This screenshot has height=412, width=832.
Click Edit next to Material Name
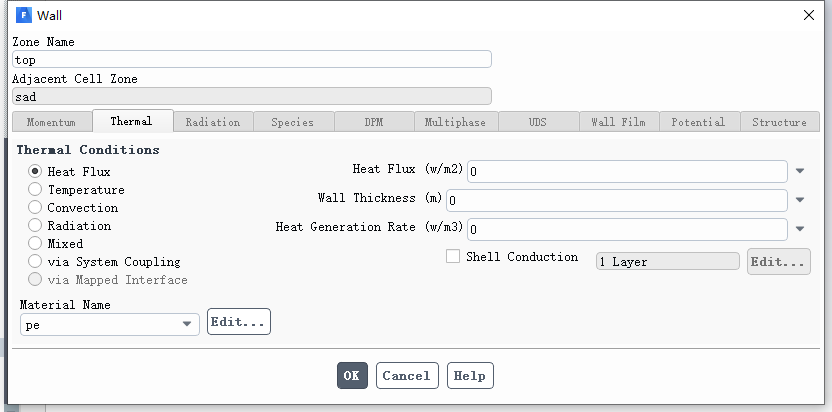point(239,322)
